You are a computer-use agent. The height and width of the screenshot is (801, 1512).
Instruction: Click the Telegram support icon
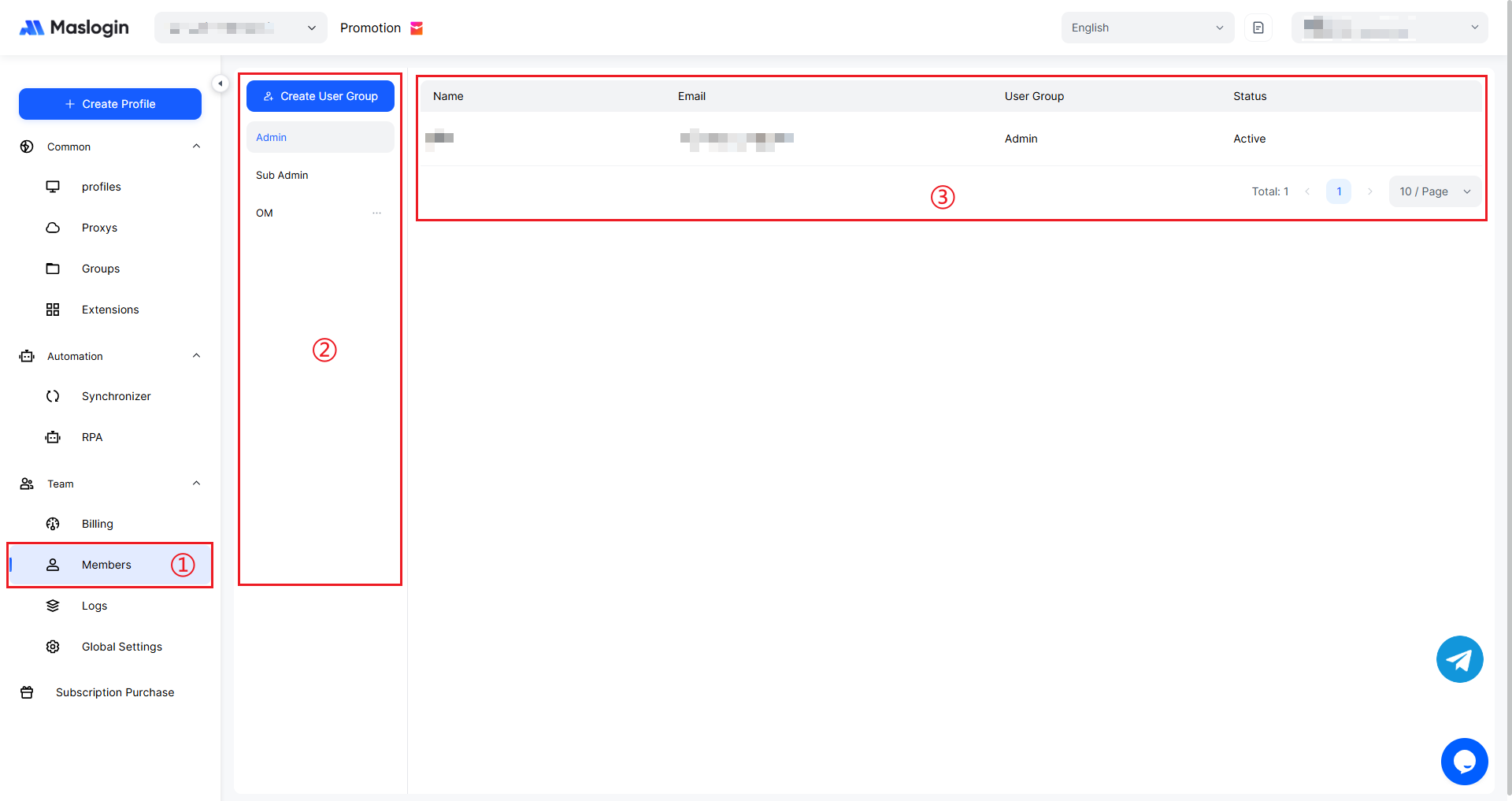(x=1459, y=659)
